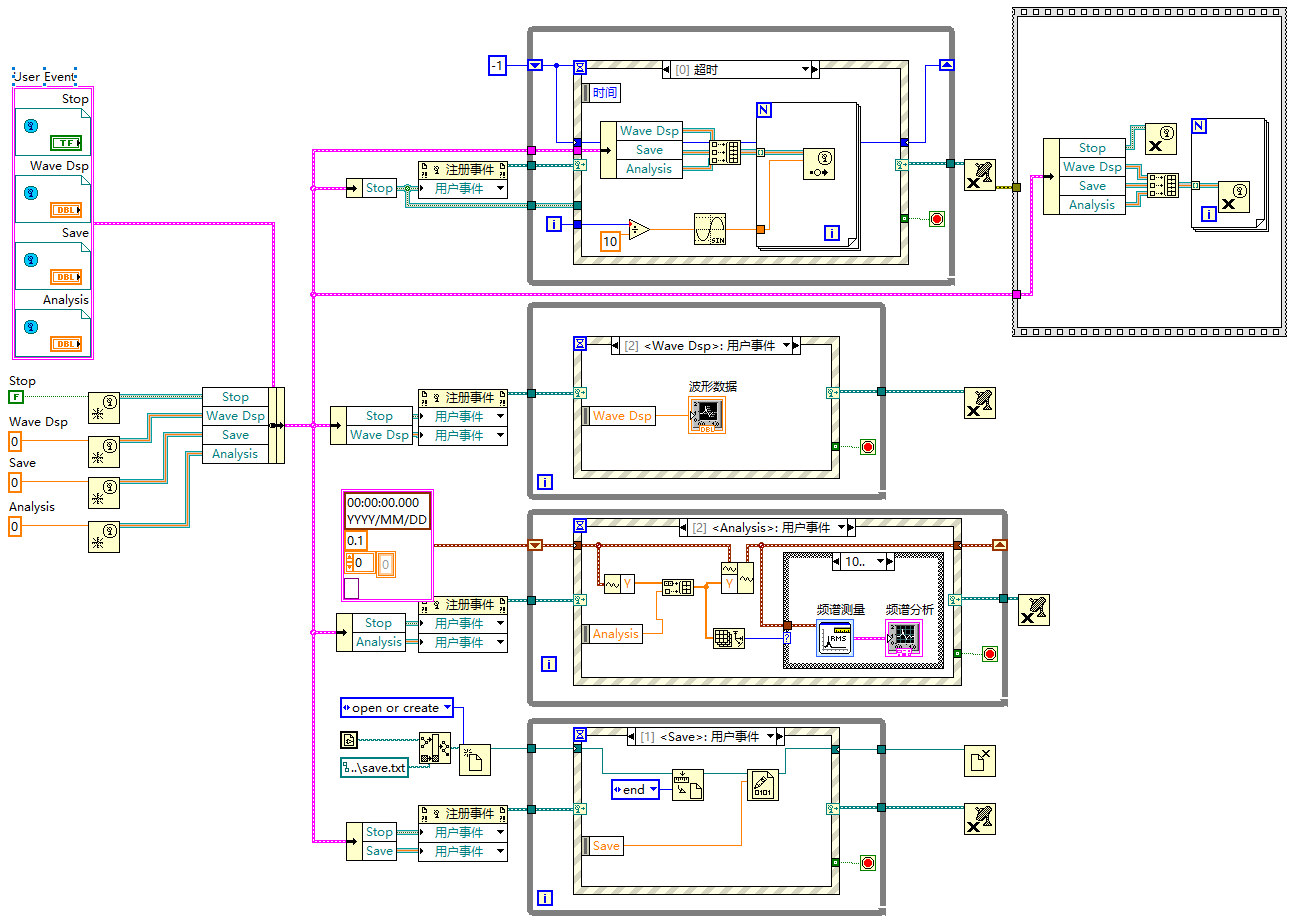
Task: Open the <Analysis> 用户事件 case selector dropdown
Action: coord(841,527)
